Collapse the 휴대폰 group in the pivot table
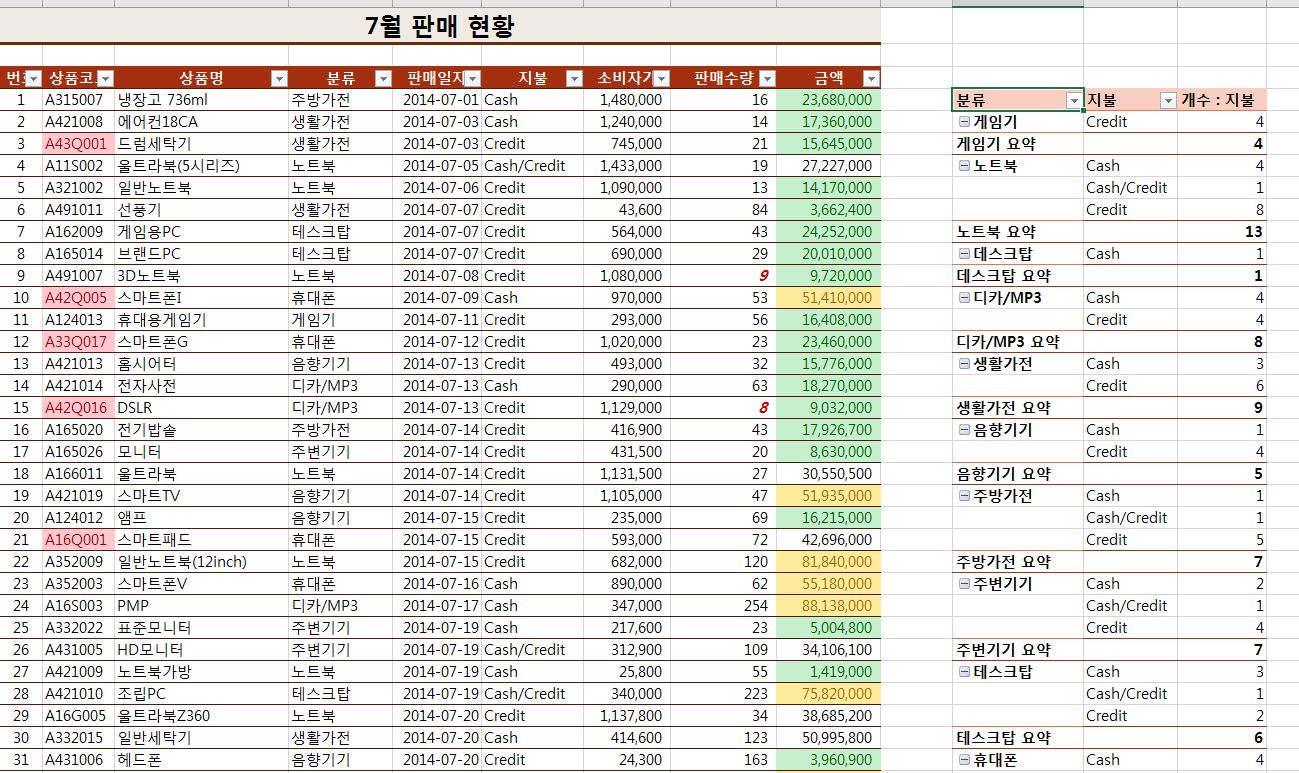1299x773 pixels. pos(964,760)
